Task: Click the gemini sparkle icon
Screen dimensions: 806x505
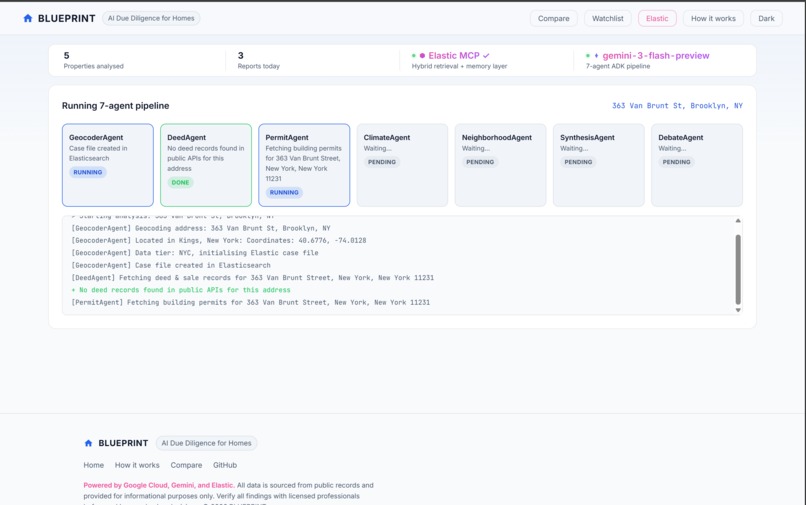Action: click(596, 56)
